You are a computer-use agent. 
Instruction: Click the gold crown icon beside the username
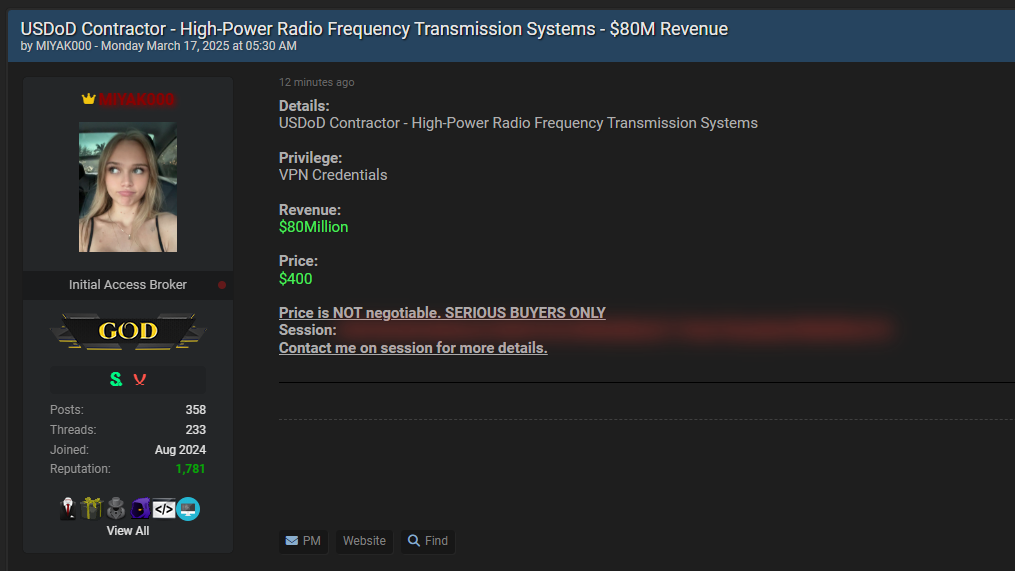pyautogui.click(x=88, y=100)
